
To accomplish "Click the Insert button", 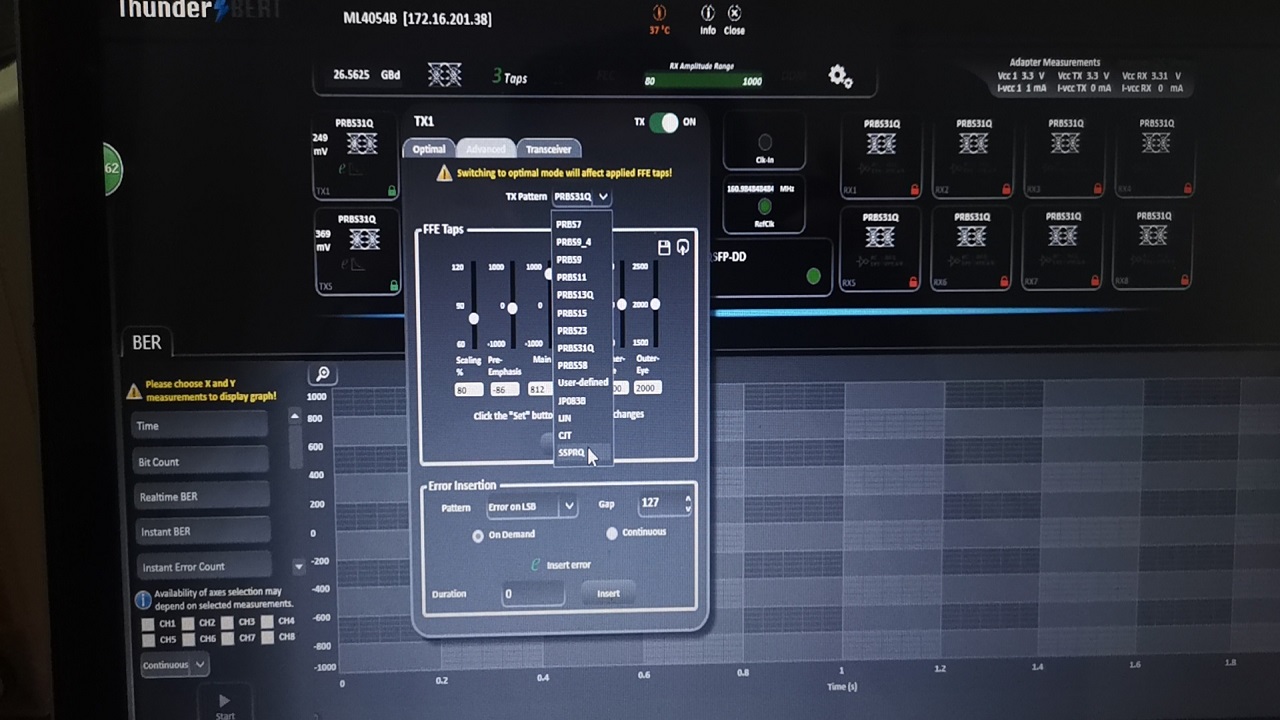I will click(x=608, y=594).
